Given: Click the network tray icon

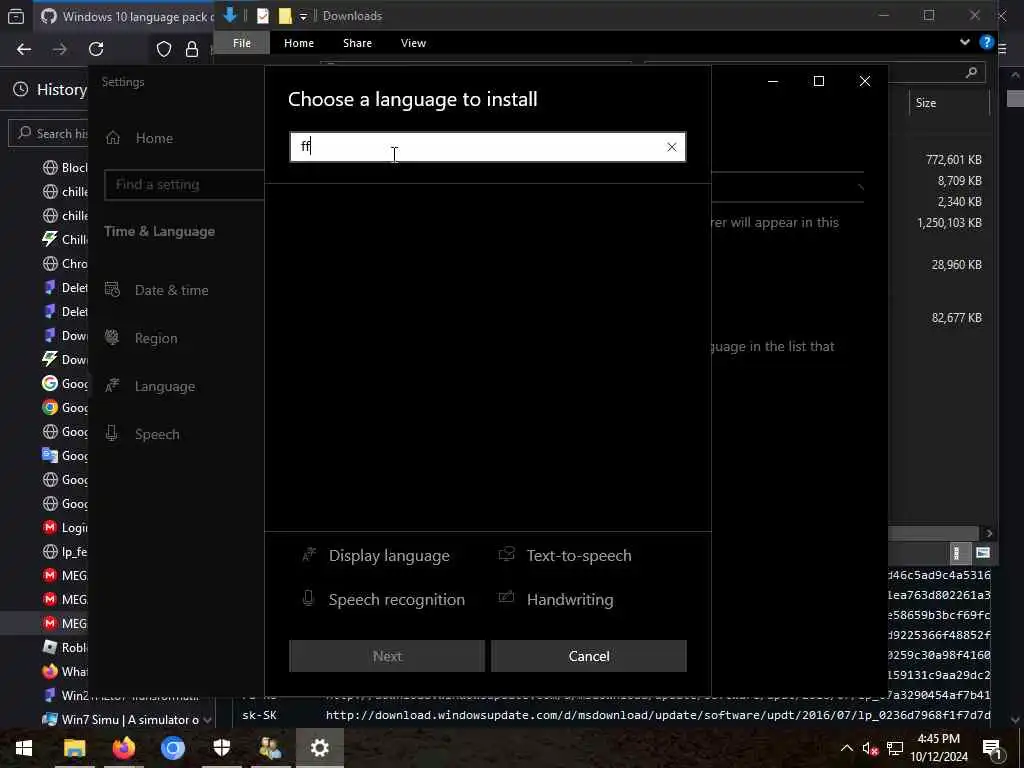Looking at the screenshot, I should click(895, 748).
